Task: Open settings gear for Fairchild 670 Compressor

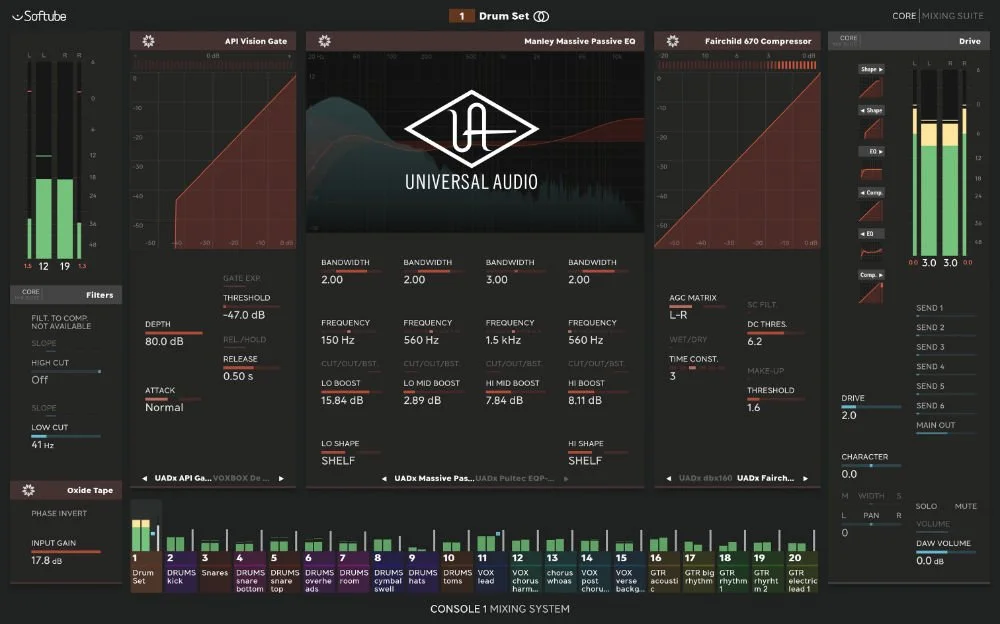Action: (x=673, y=41)
